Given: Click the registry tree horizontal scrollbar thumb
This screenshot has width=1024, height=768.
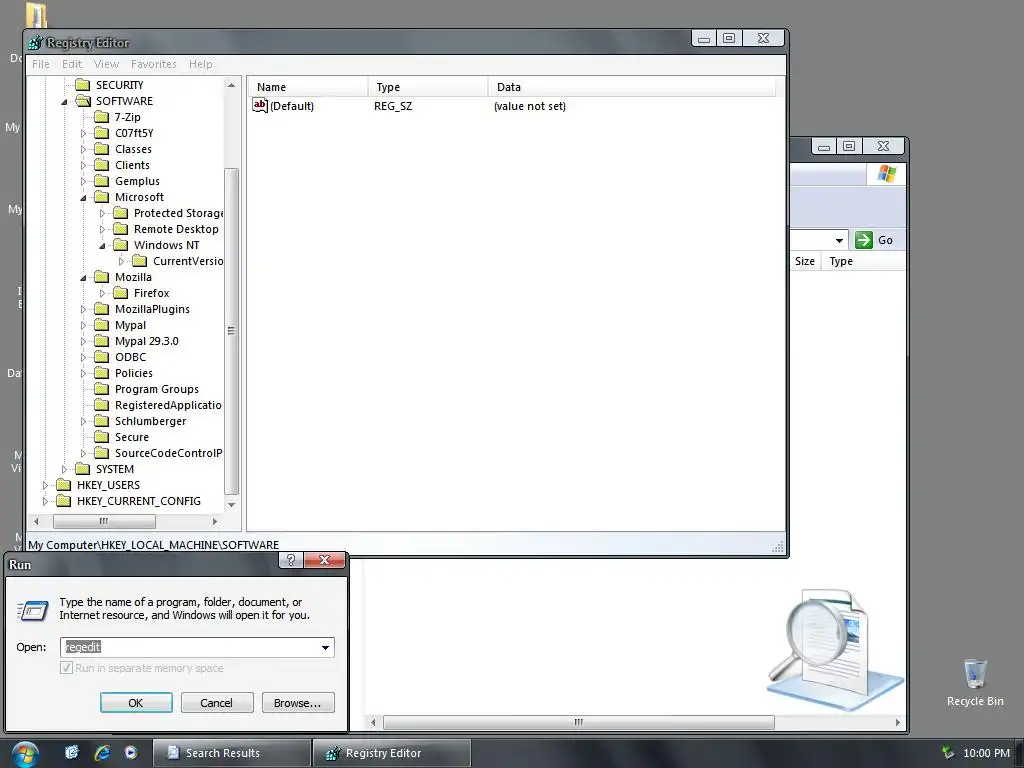Looking at the screenshot, I should tap(104, 521).
